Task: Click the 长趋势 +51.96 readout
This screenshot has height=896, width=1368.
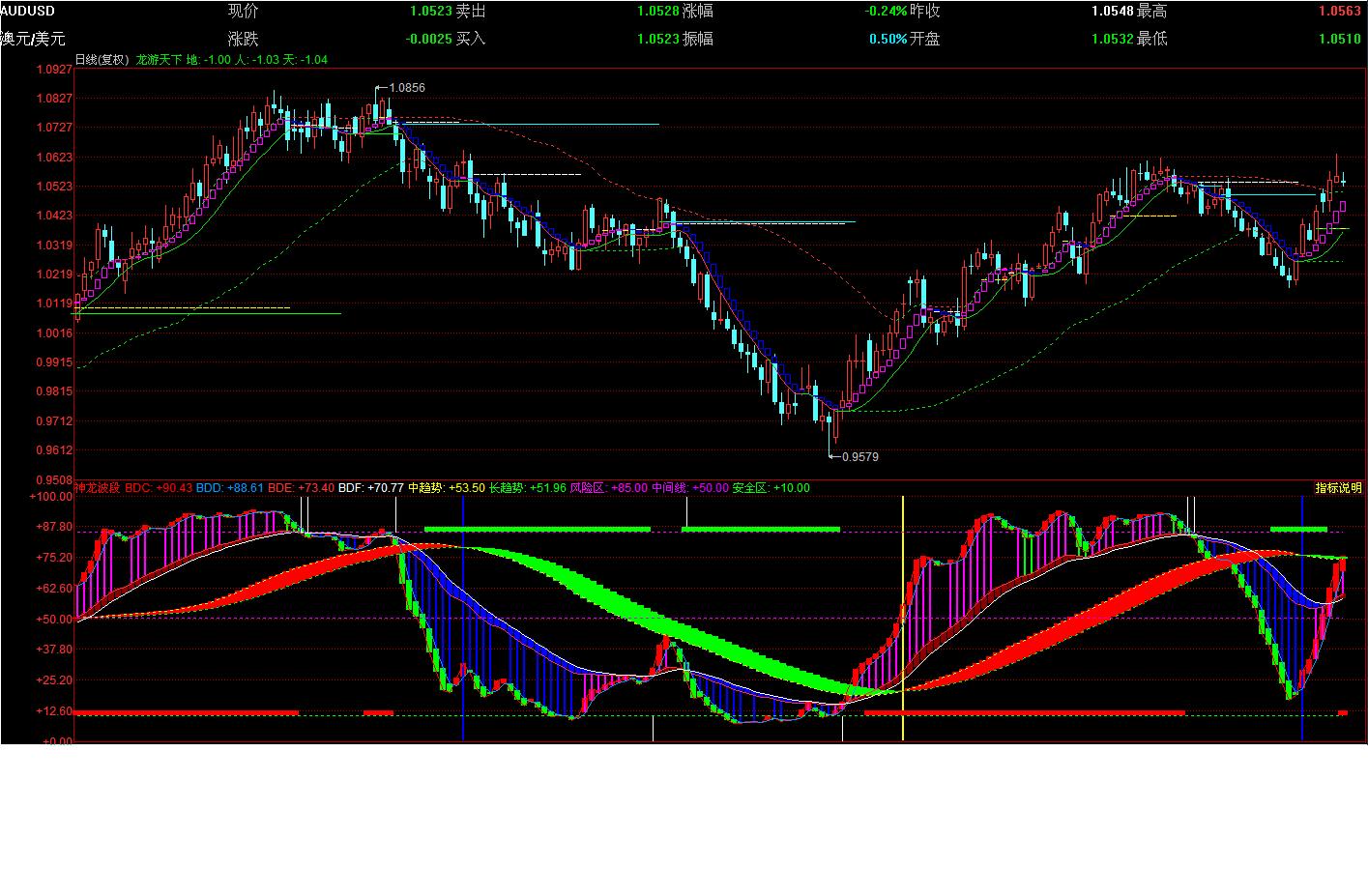Action: (528, 488)
